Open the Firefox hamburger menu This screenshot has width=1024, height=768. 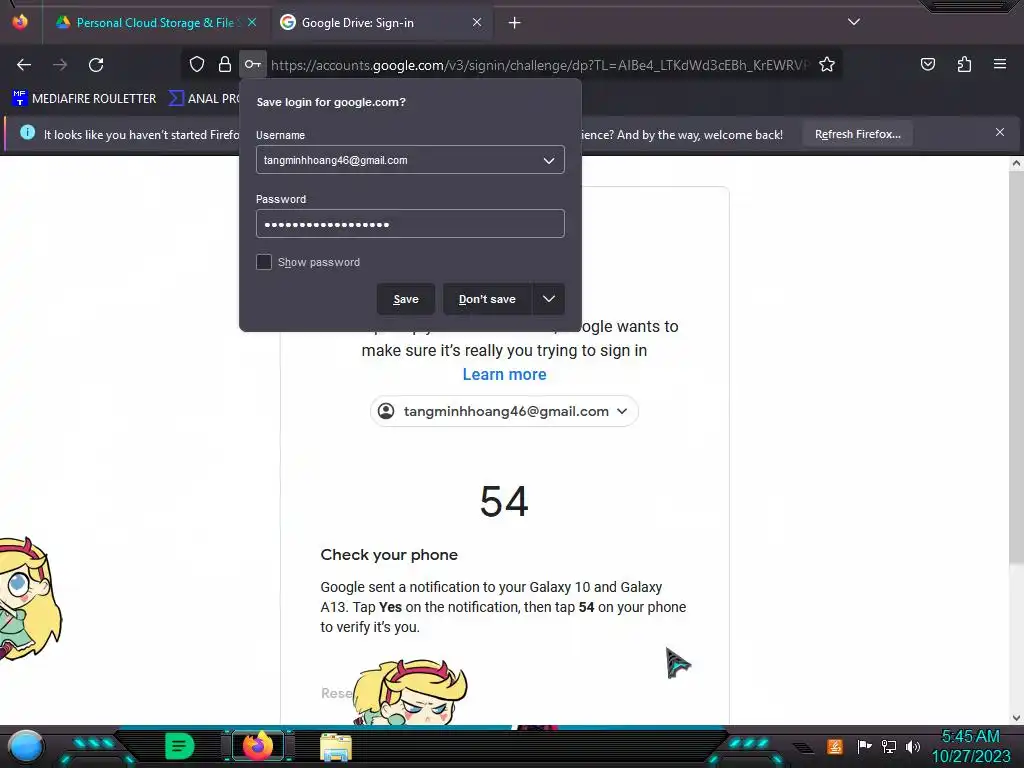coord(1000,64)
